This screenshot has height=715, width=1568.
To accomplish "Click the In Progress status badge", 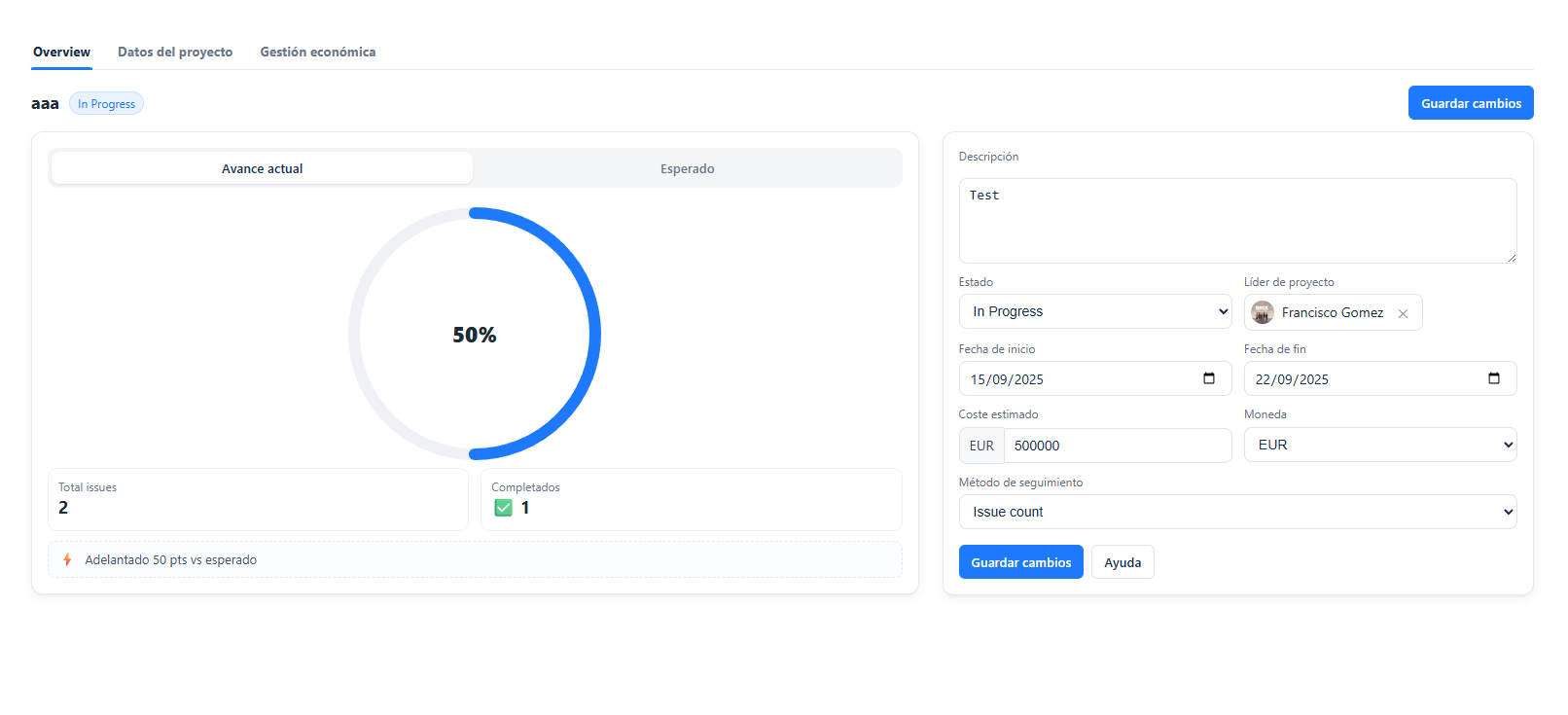I will (106, 103).
